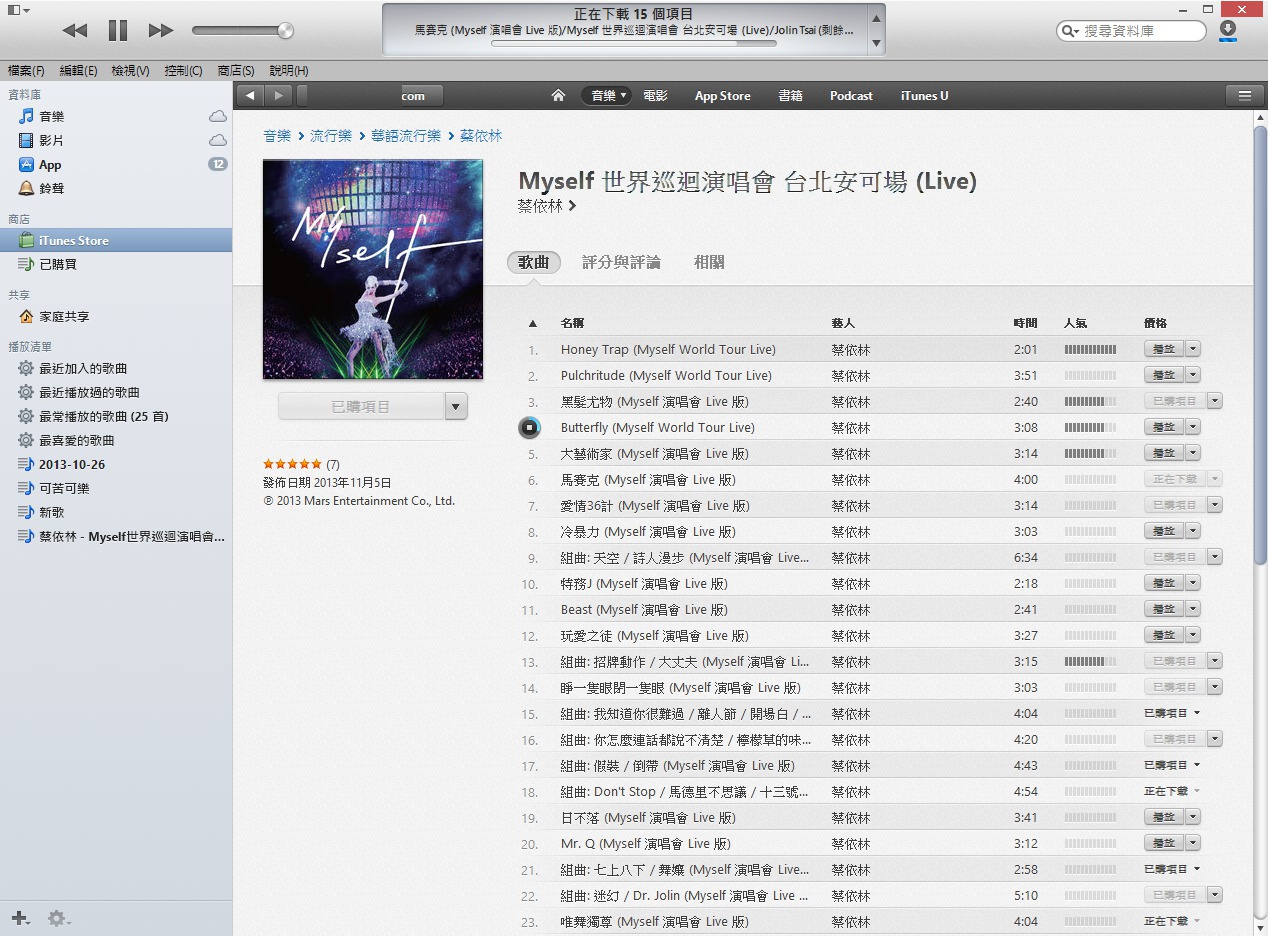This screenshot has width=1268, height=936.
Task: Open the 2013-10-26 playlist
Action: coord(72,465)
